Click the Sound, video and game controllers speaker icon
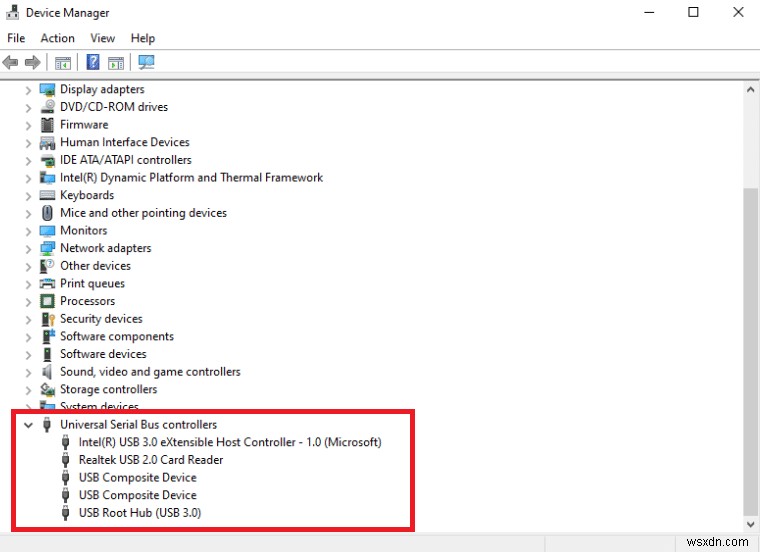The image size is (760, 552). click(x=47, y=372)
